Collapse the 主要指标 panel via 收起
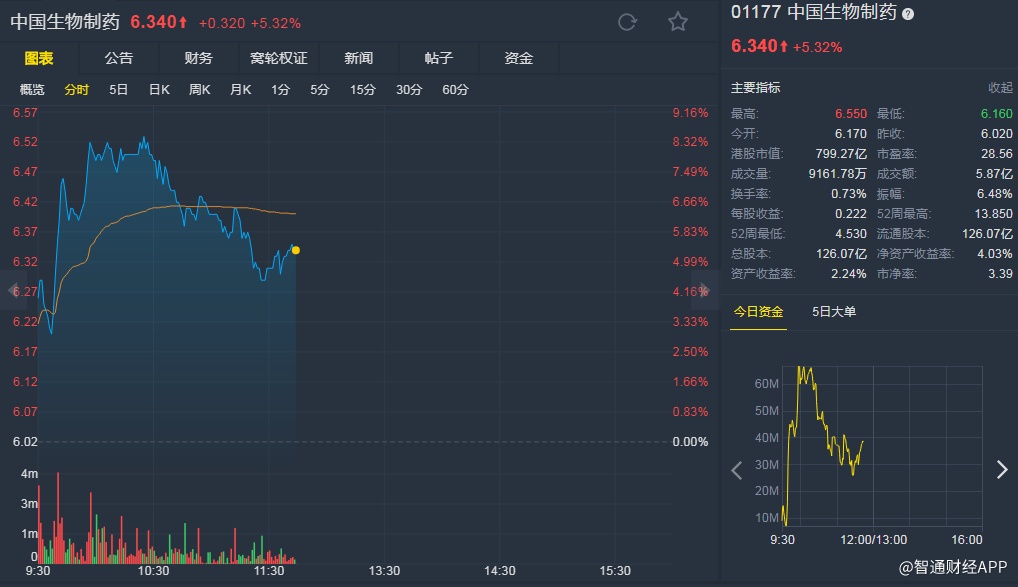 pos(1000,88)
